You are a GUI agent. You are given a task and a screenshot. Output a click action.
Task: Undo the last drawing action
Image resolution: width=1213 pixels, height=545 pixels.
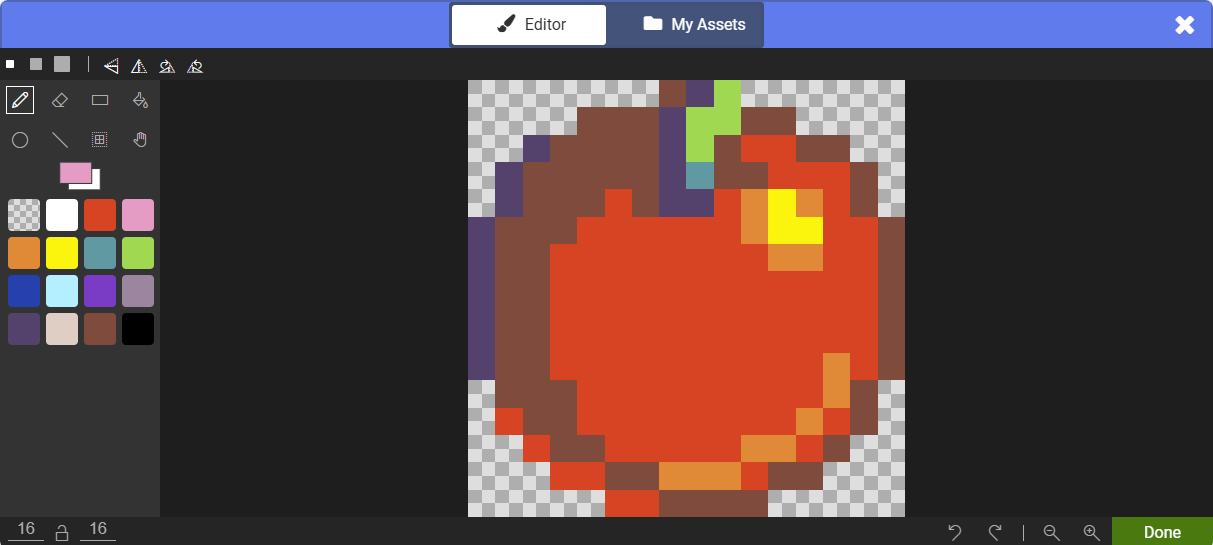coord(955,532)
